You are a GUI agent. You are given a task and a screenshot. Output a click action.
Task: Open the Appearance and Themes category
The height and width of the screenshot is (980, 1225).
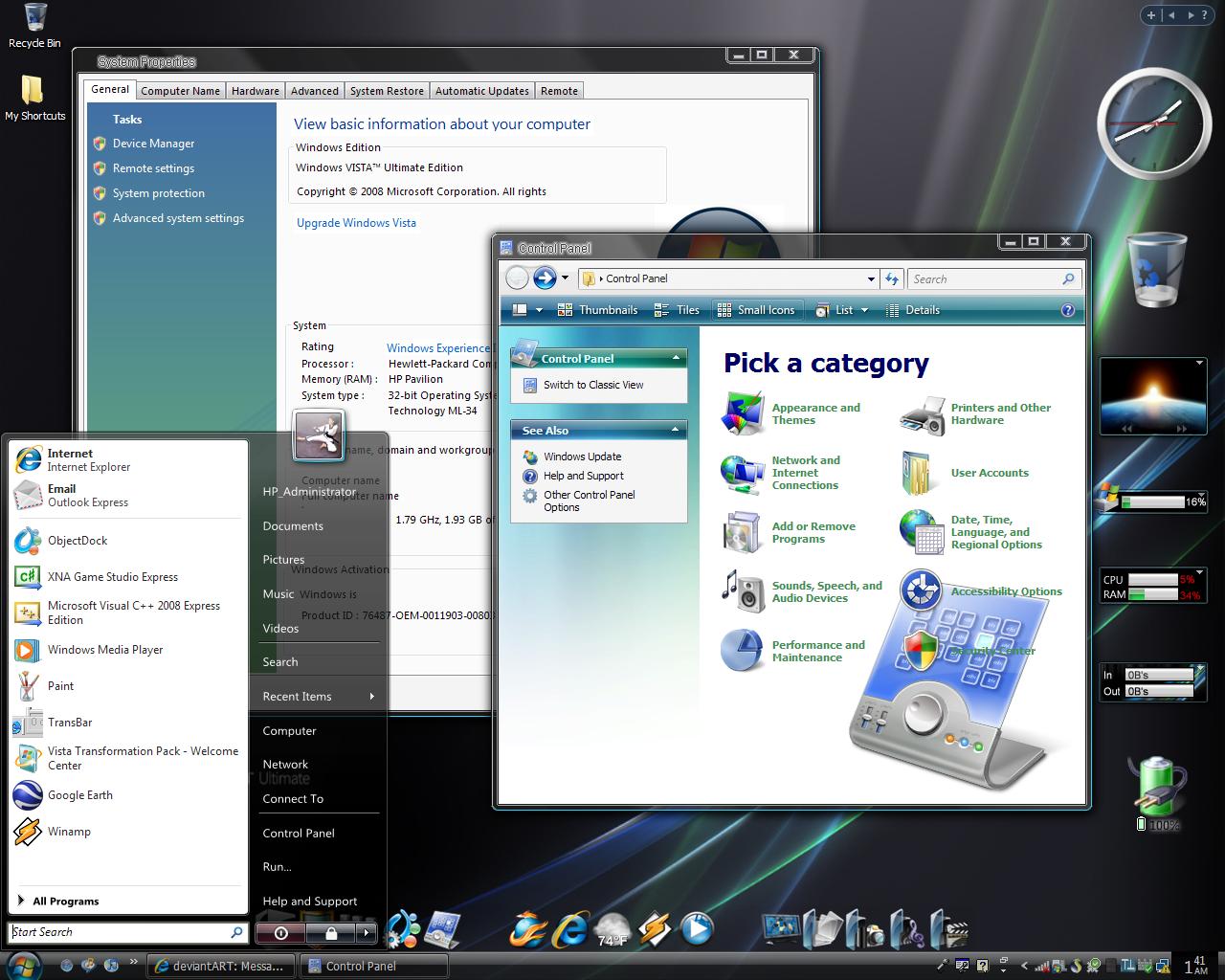(814, 413)
